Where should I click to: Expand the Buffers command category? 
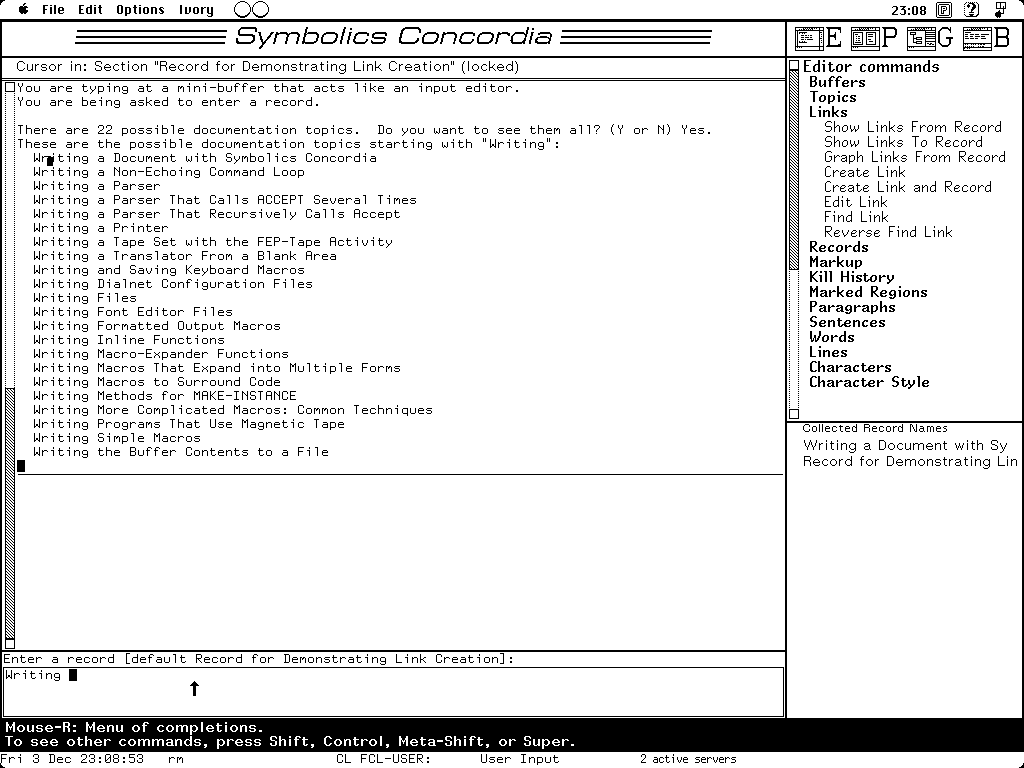pyautogui.click(x=837, y=82)
